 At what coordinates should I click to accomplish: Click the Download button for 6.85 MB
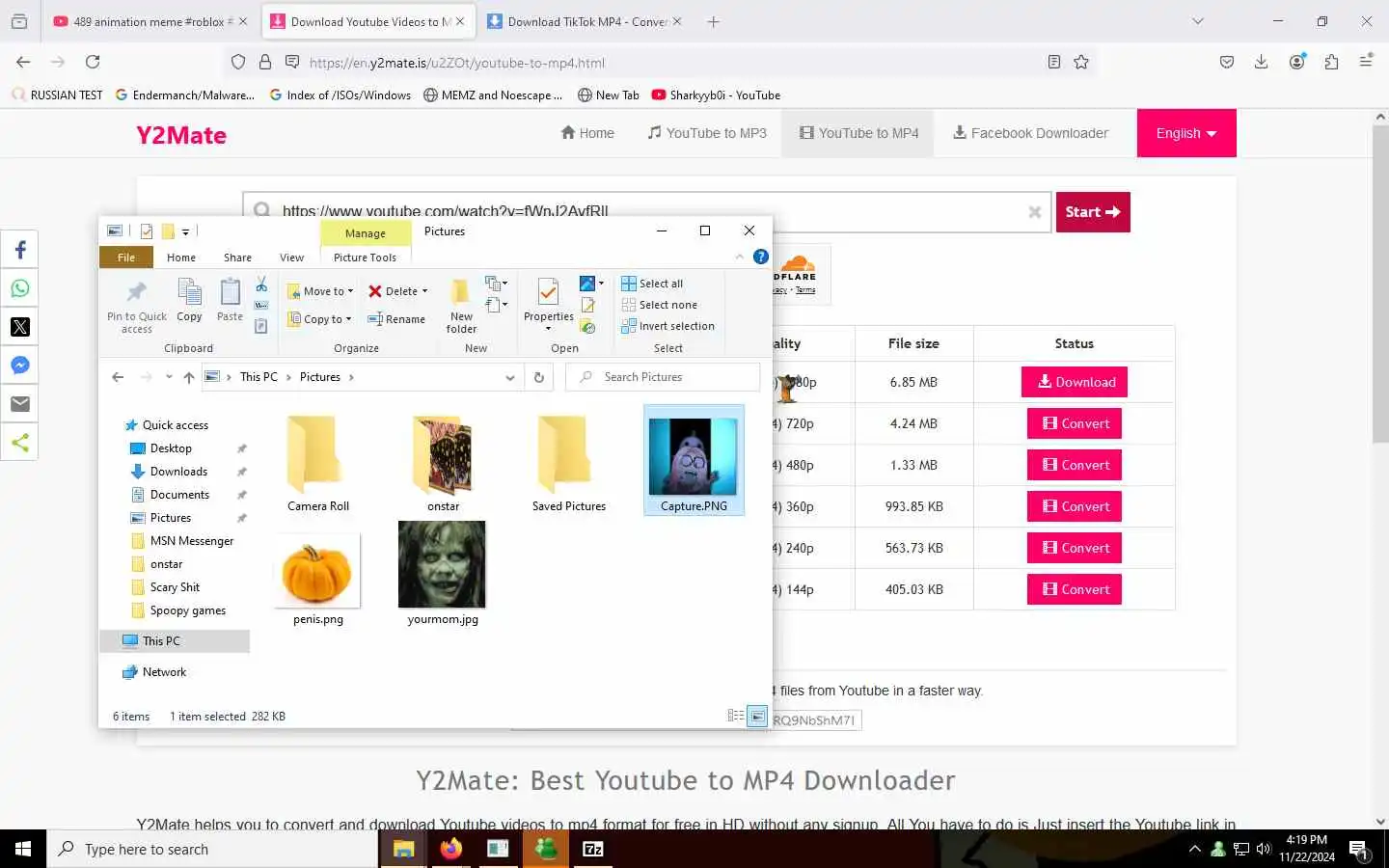(x=1075, y=382)
